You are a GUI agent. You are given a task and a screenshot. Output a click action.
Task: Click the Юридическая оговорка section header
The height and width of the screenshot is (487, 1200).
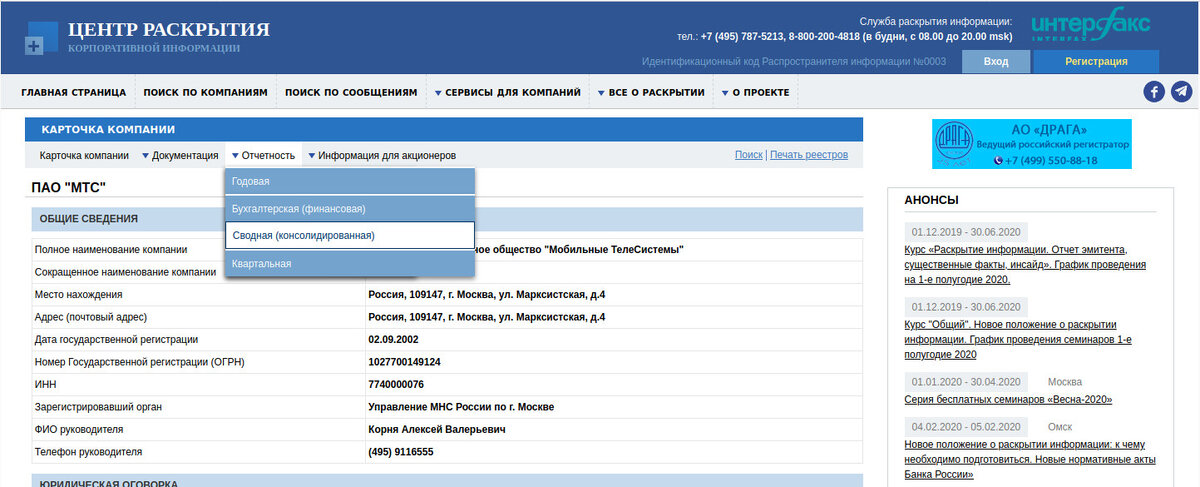[446, 481]
